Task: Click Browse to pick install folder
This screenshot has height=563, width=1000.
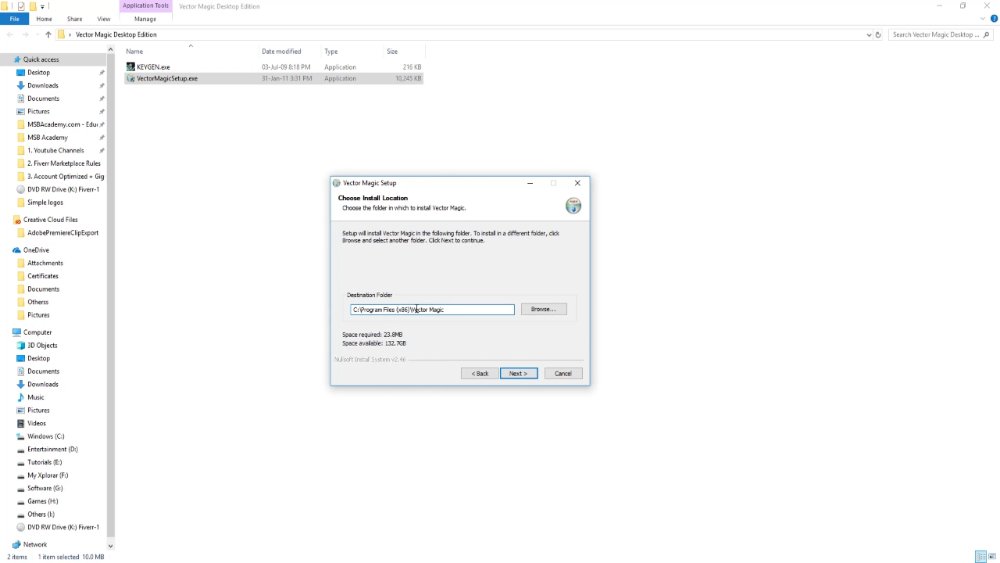Action: (543, 309)
